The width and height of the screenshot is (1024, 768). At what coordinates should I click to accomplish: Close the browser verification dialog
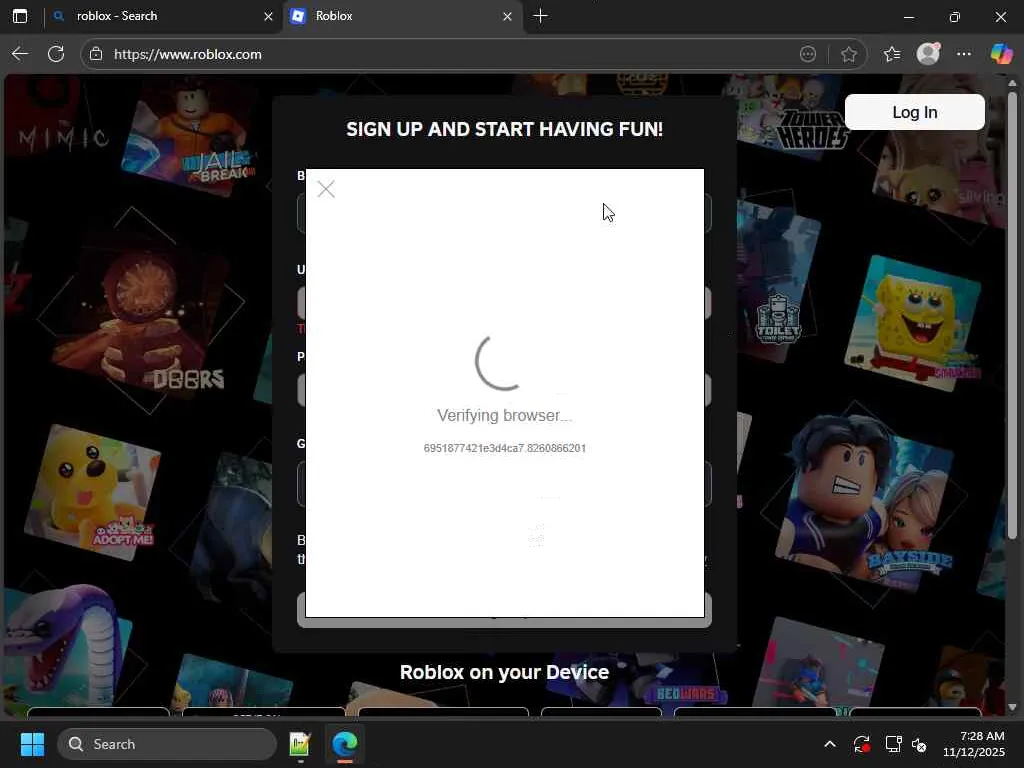[x=326, y=189]
